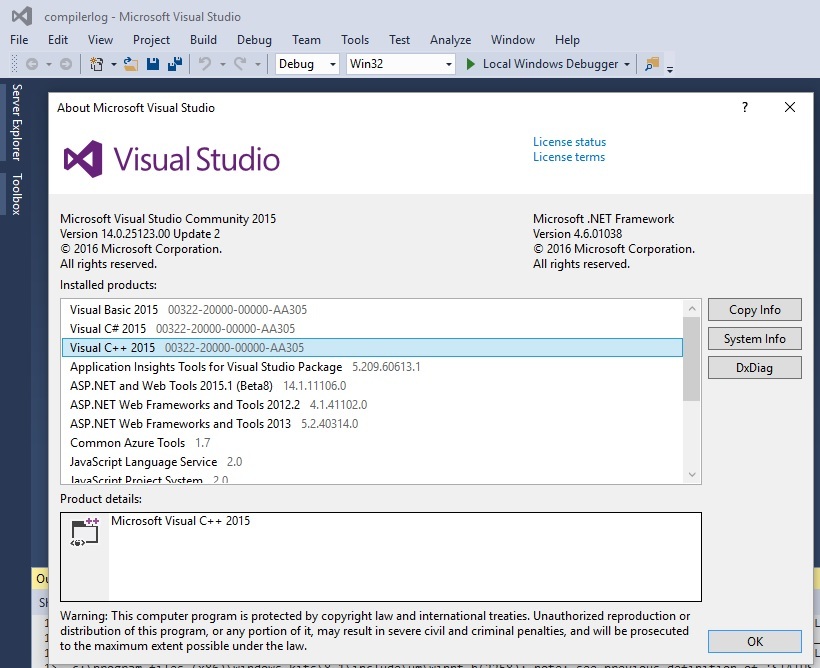Click the License status link

point(570,142)
